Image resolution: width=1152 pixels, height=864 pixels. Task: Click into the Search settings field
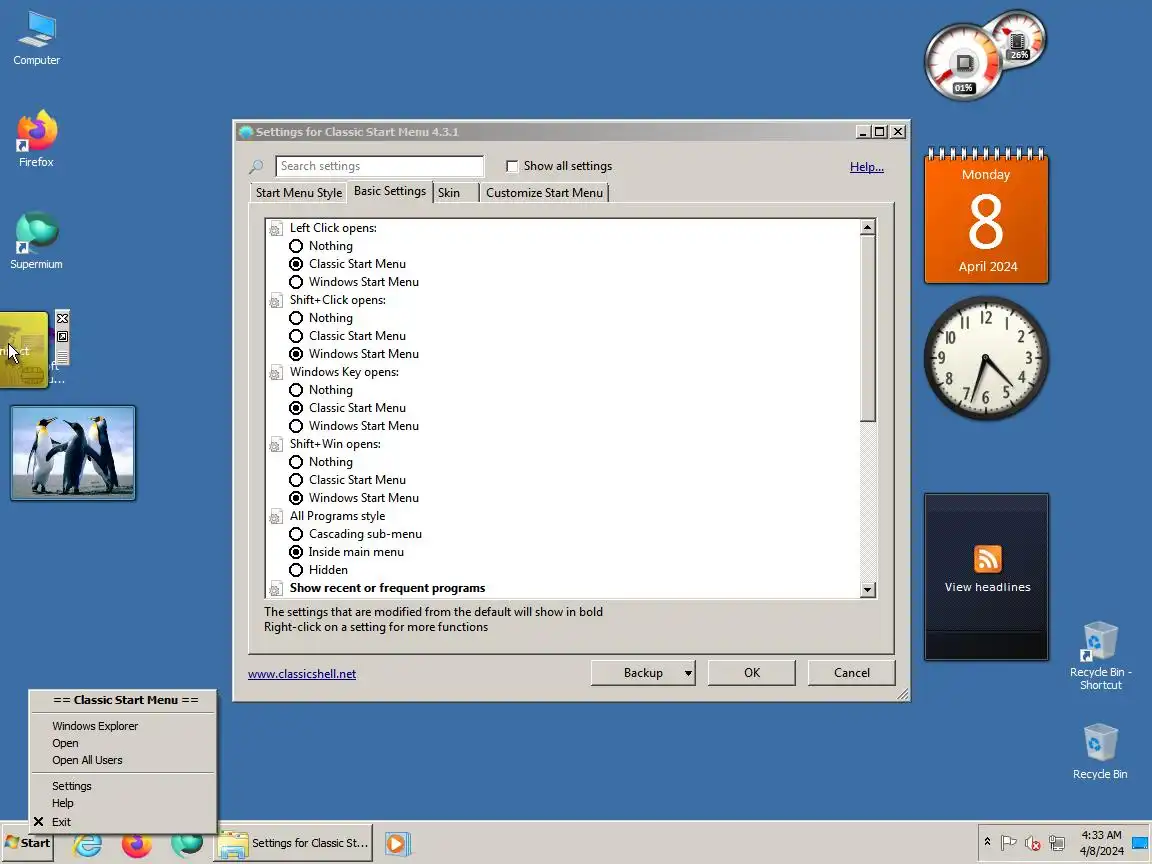[x=380, y=166]
